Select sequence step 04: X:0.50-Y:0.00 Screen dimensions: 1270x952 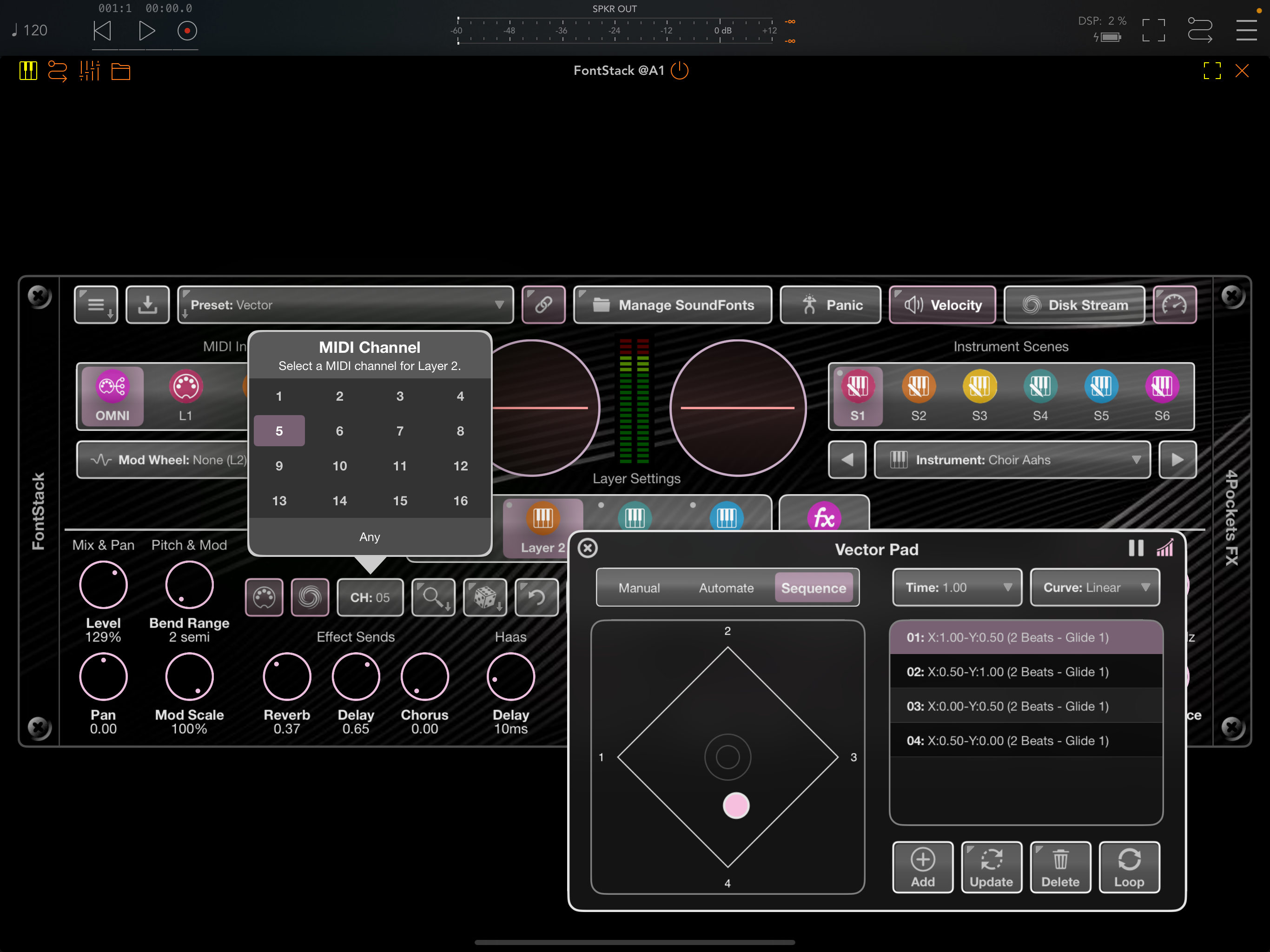(x=1026, y=740)
